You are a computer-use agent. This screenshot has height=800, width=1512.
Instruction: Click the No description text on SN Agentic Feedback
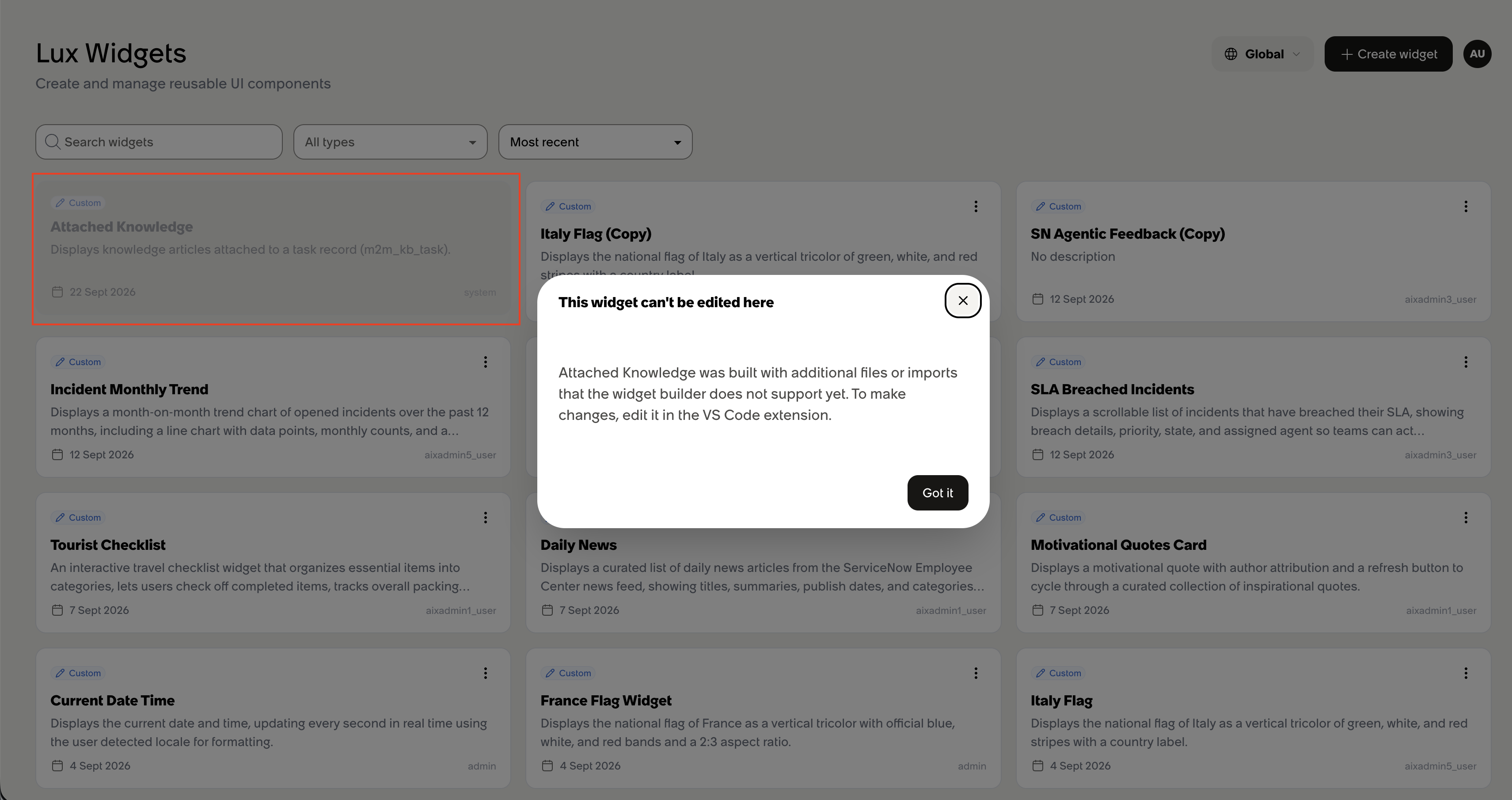click(1072, 256)
